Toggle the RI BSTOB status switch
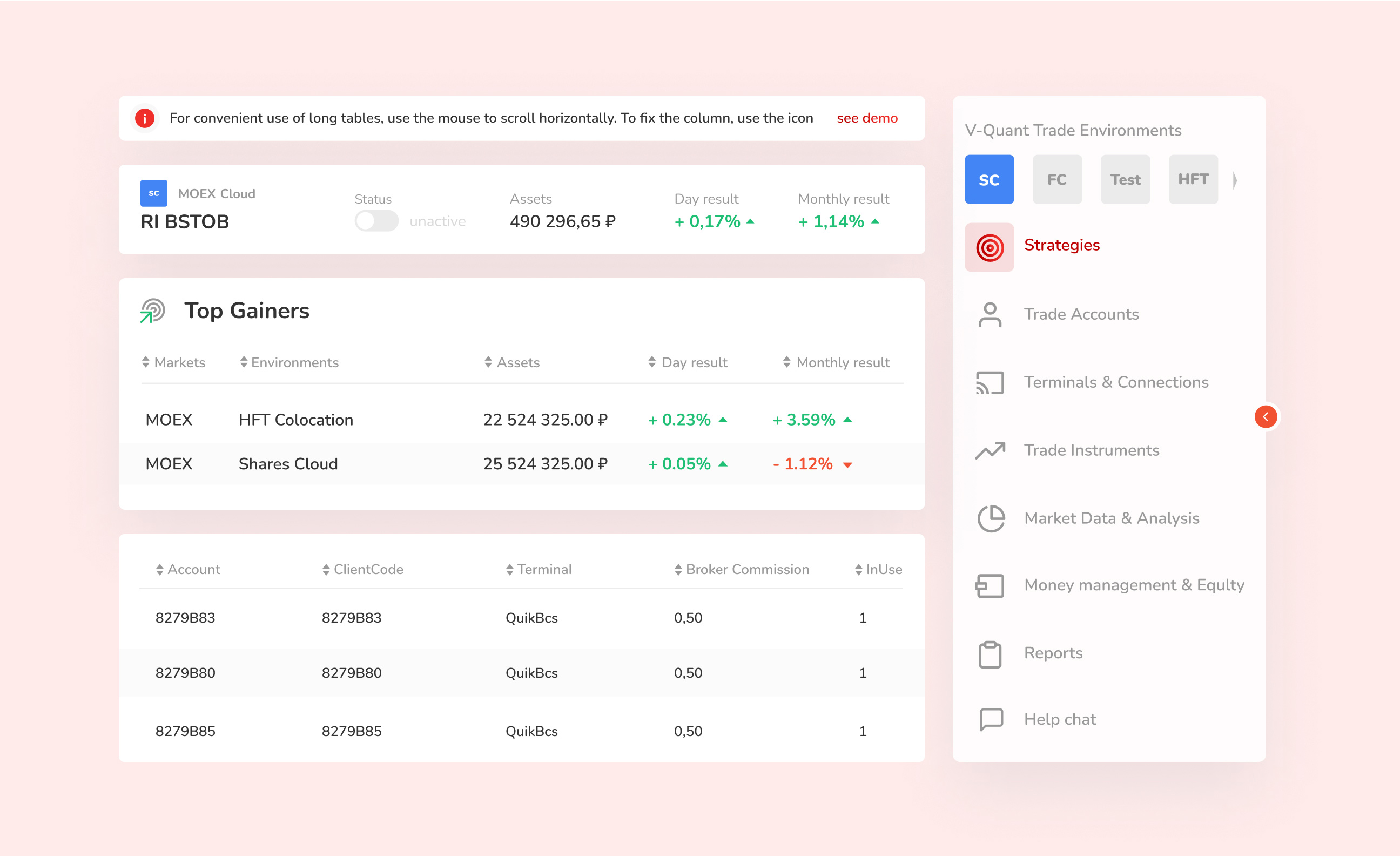Screen dimensions: 1400x857 point(376,221)
